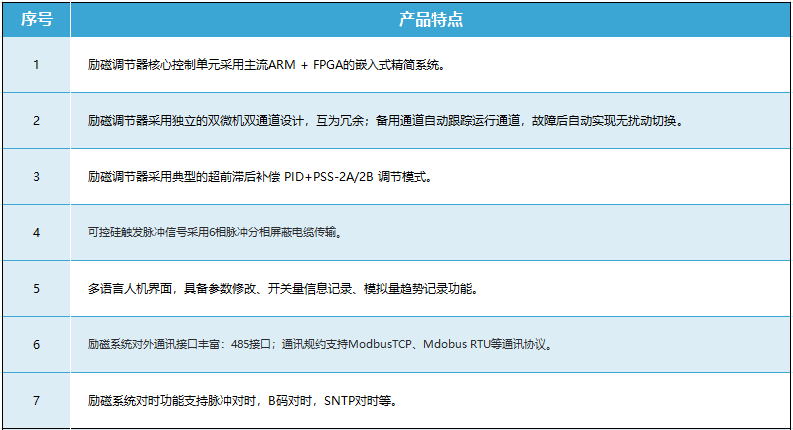This screenshot has width=793, height=430.
Task: Click the 产品特点 column header
Action: tap(430, 20)
